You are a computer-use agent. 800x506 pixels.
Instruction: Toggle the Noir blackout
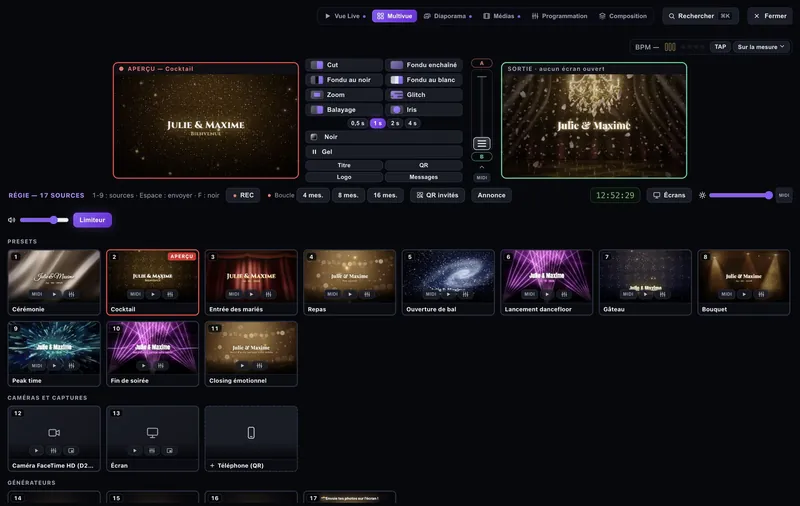pos(384,137)
